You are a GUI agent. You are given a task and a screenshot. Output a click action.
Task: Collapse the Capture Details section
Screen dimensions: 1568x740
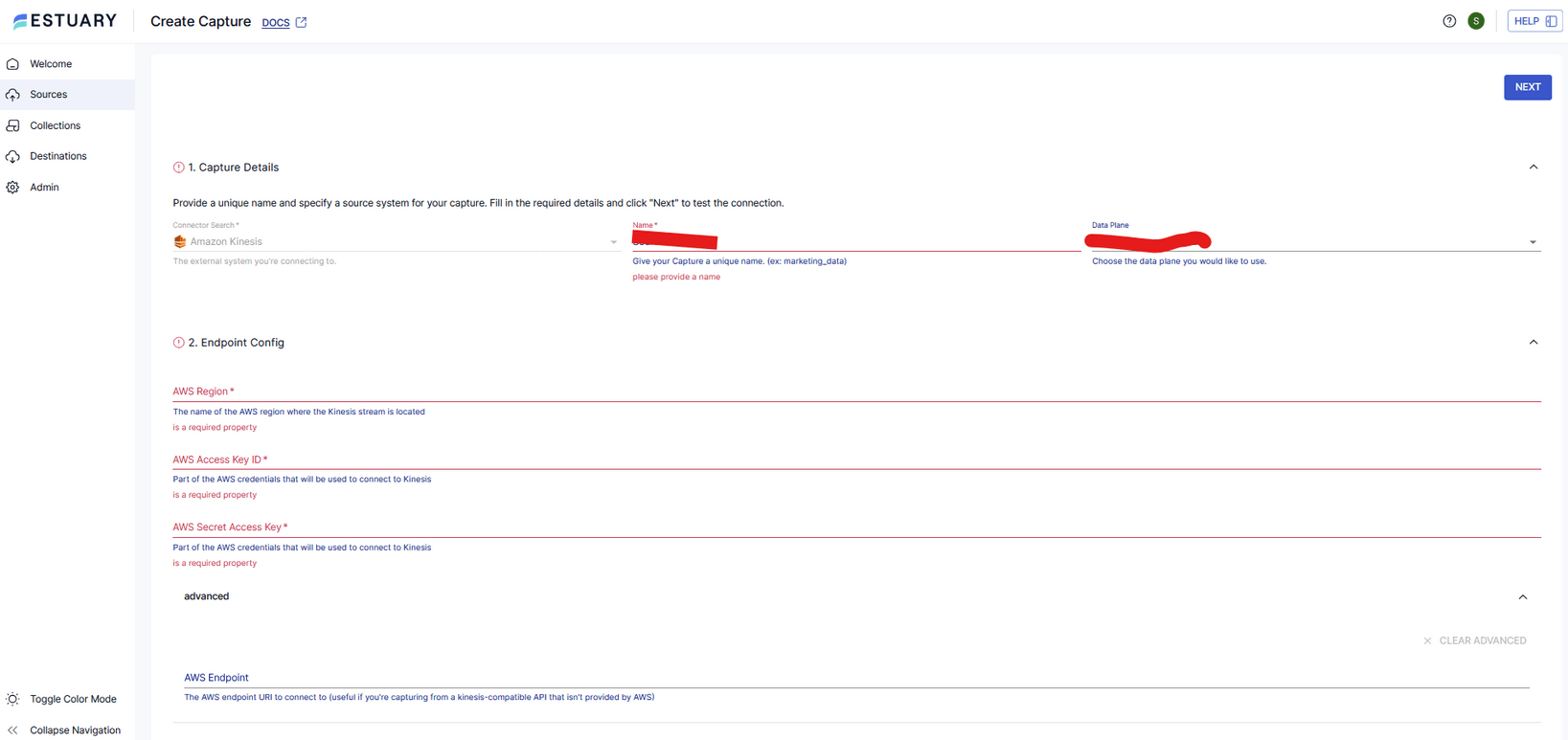(x=1533, y=168)
